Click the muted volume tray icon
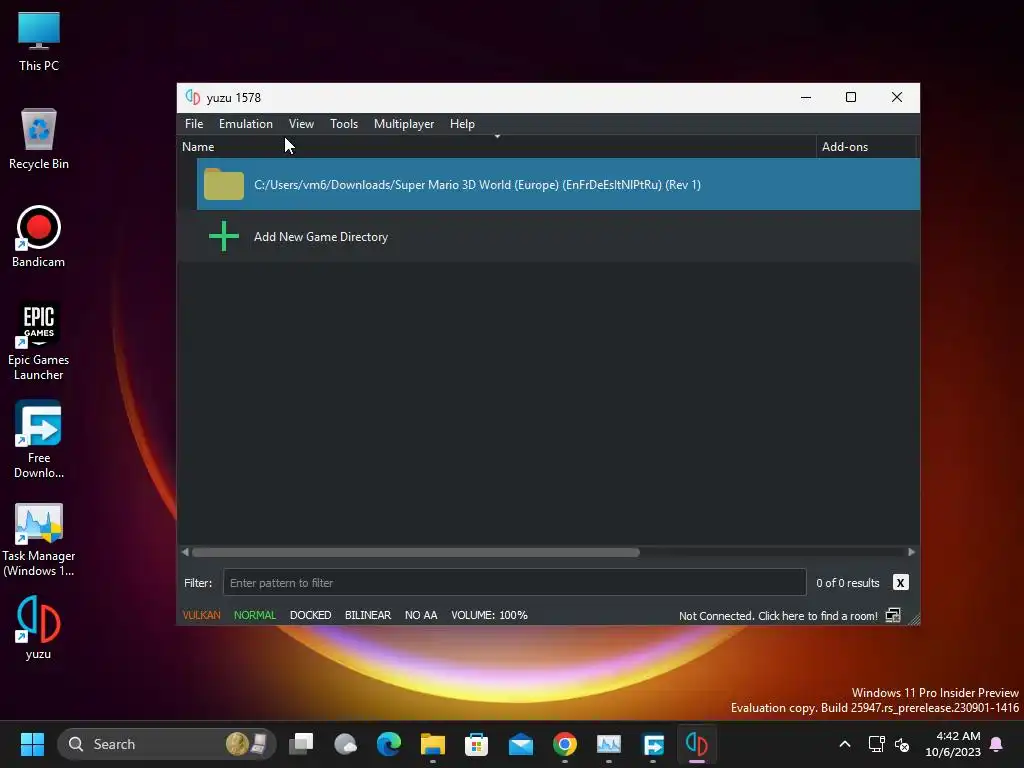 pos(902,744)
